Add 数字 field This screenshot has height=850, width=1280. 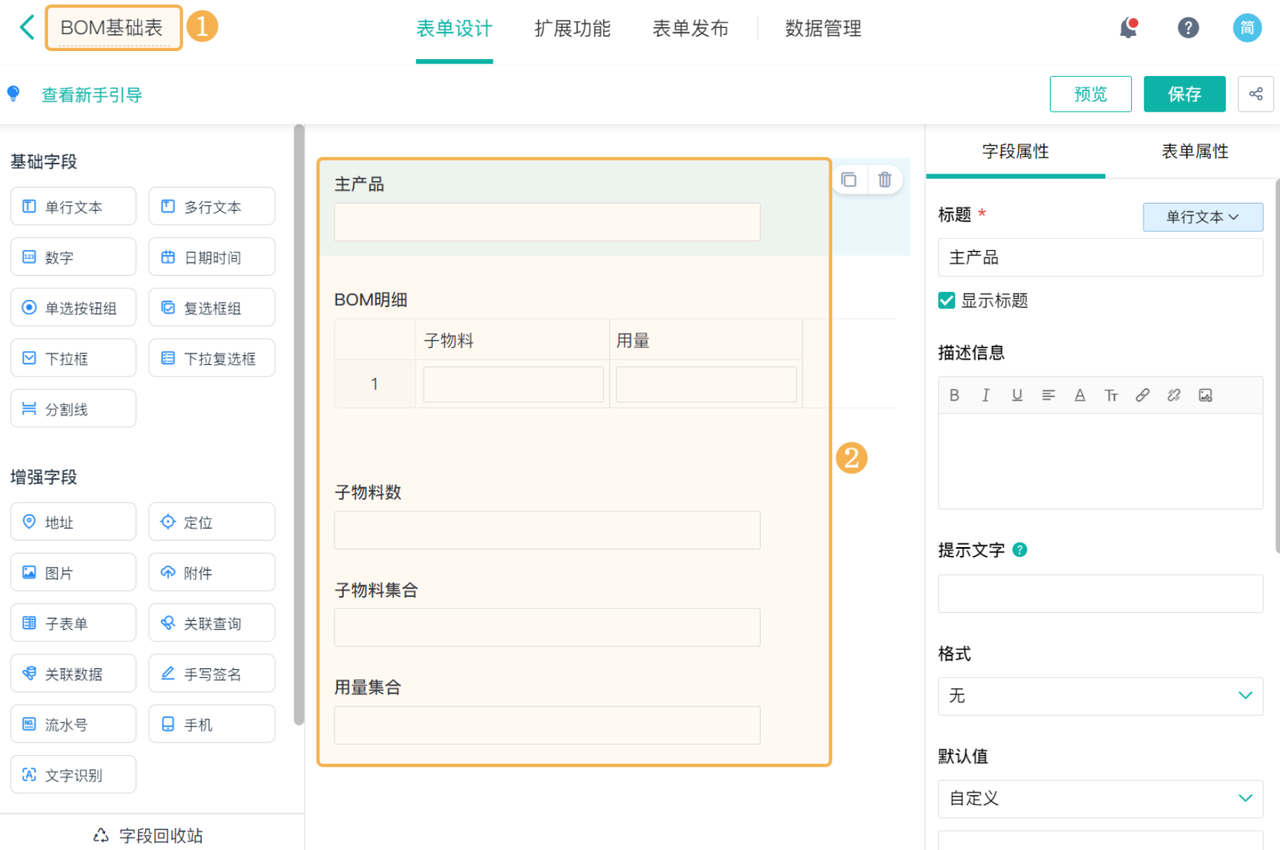coord(73,257)
